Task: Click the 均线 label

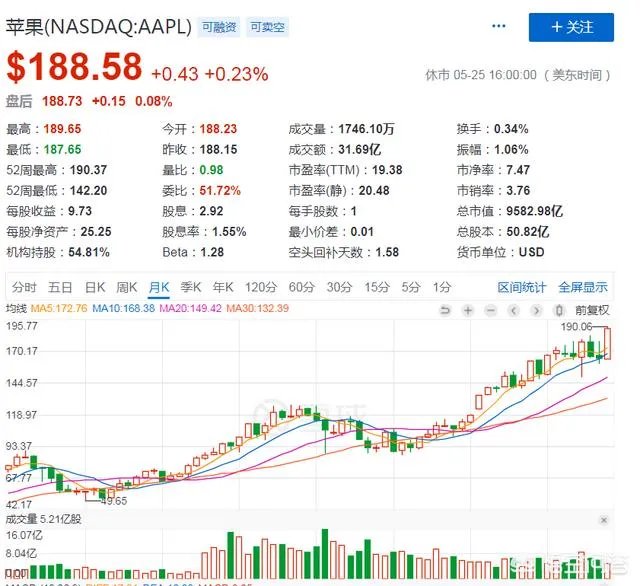Action: point(16,308)
